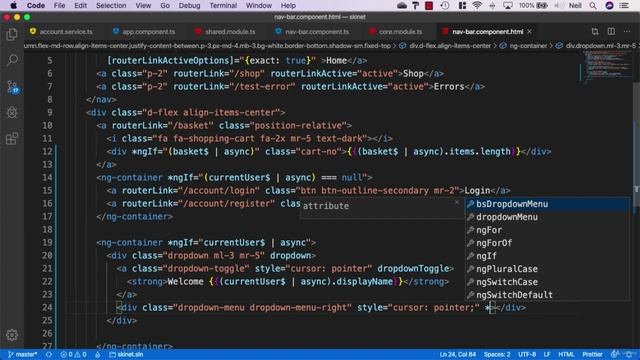Open the Debug view in activity bar
Viewport: 640px width, 360px height.
(x=12, y=112)
